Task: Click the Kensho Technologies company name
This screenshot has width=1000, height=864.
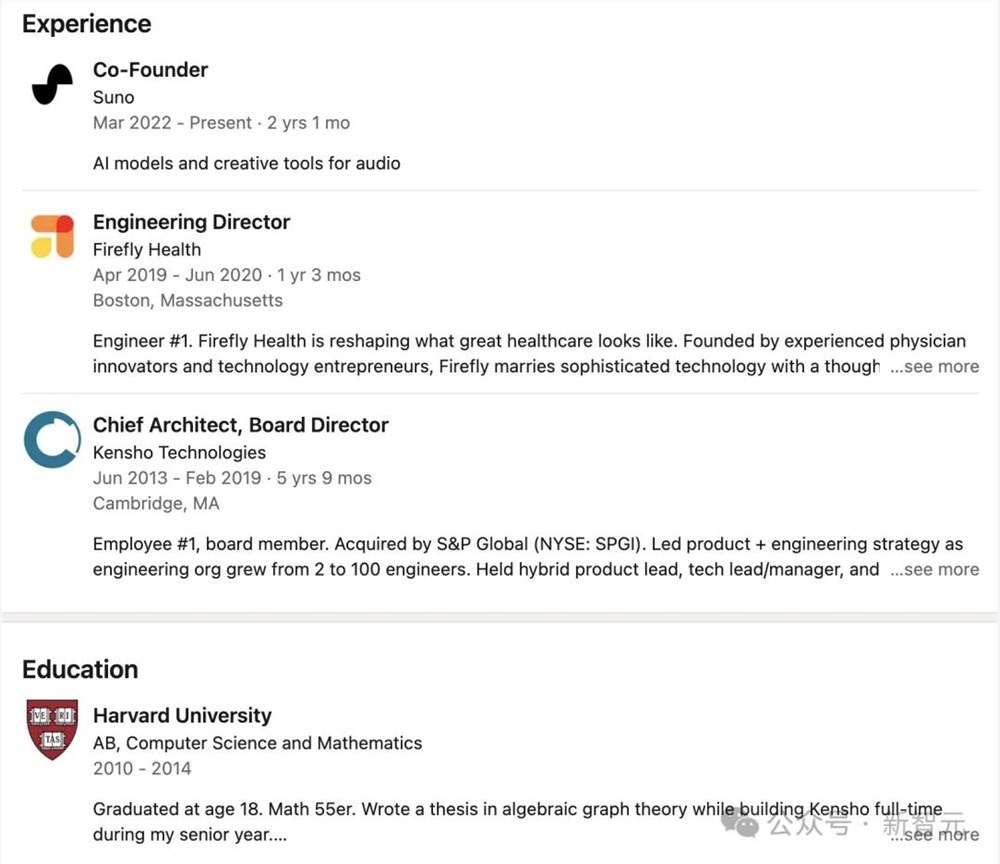Action: 179,452
